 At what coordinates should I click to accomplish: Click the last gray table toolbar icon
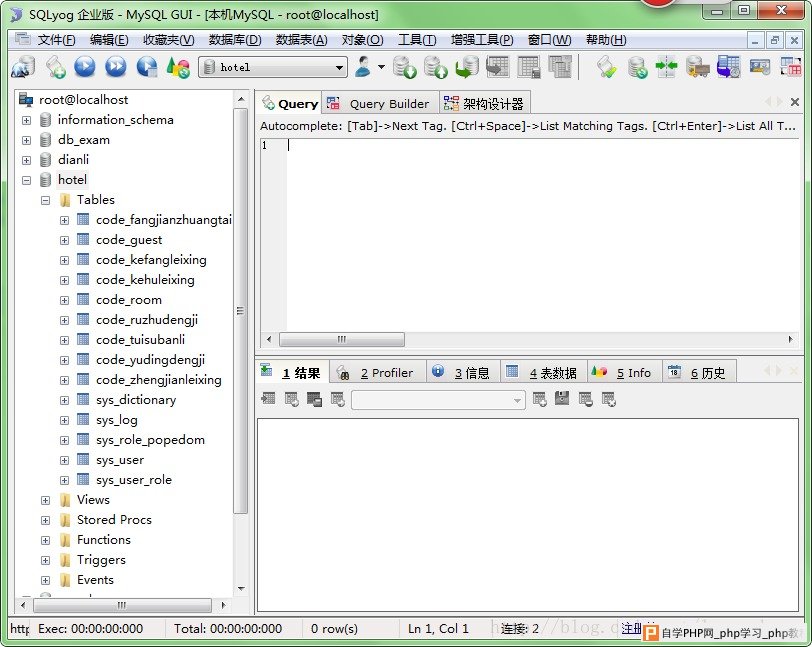click(x=560, y=67)
